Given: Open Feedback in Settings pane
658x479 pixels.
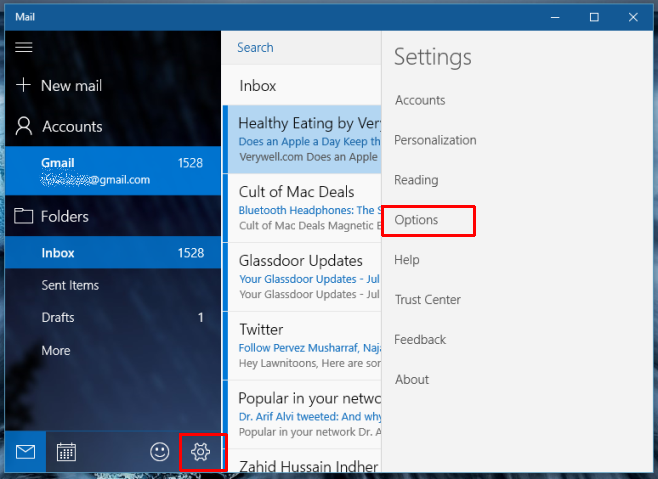Looking at the screenshot, I should (x=420, y=339).
